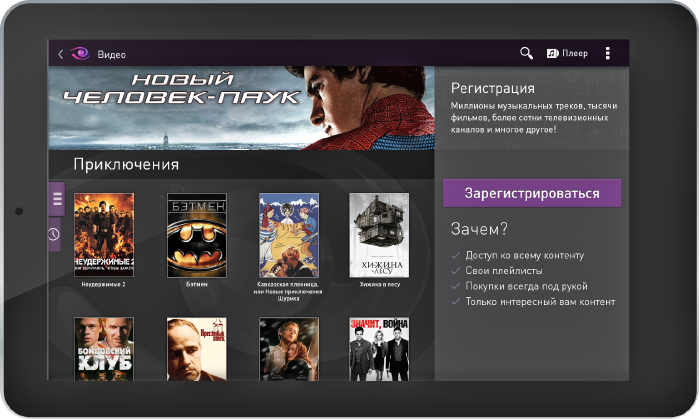Tap the 'Неудержимые 2' caption
Screen dimensions: 700x420
tap(104, 284)
